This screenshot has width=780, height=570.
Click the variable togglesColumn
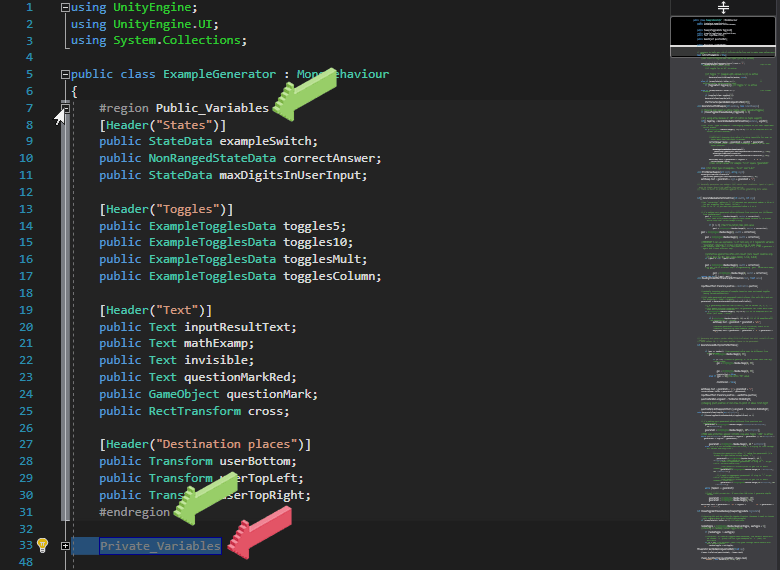329,276
